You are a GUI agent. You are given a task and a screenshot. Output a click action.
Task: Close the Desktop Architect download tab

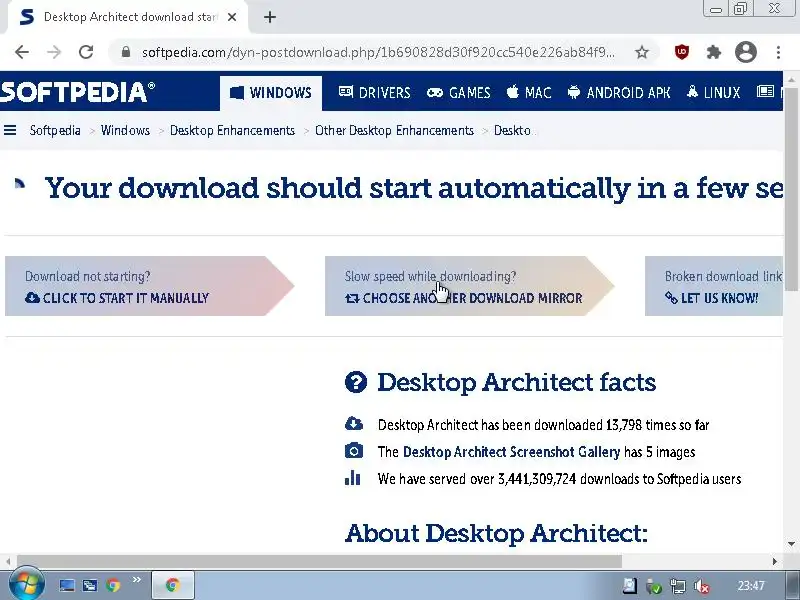(x=232, y=17)
